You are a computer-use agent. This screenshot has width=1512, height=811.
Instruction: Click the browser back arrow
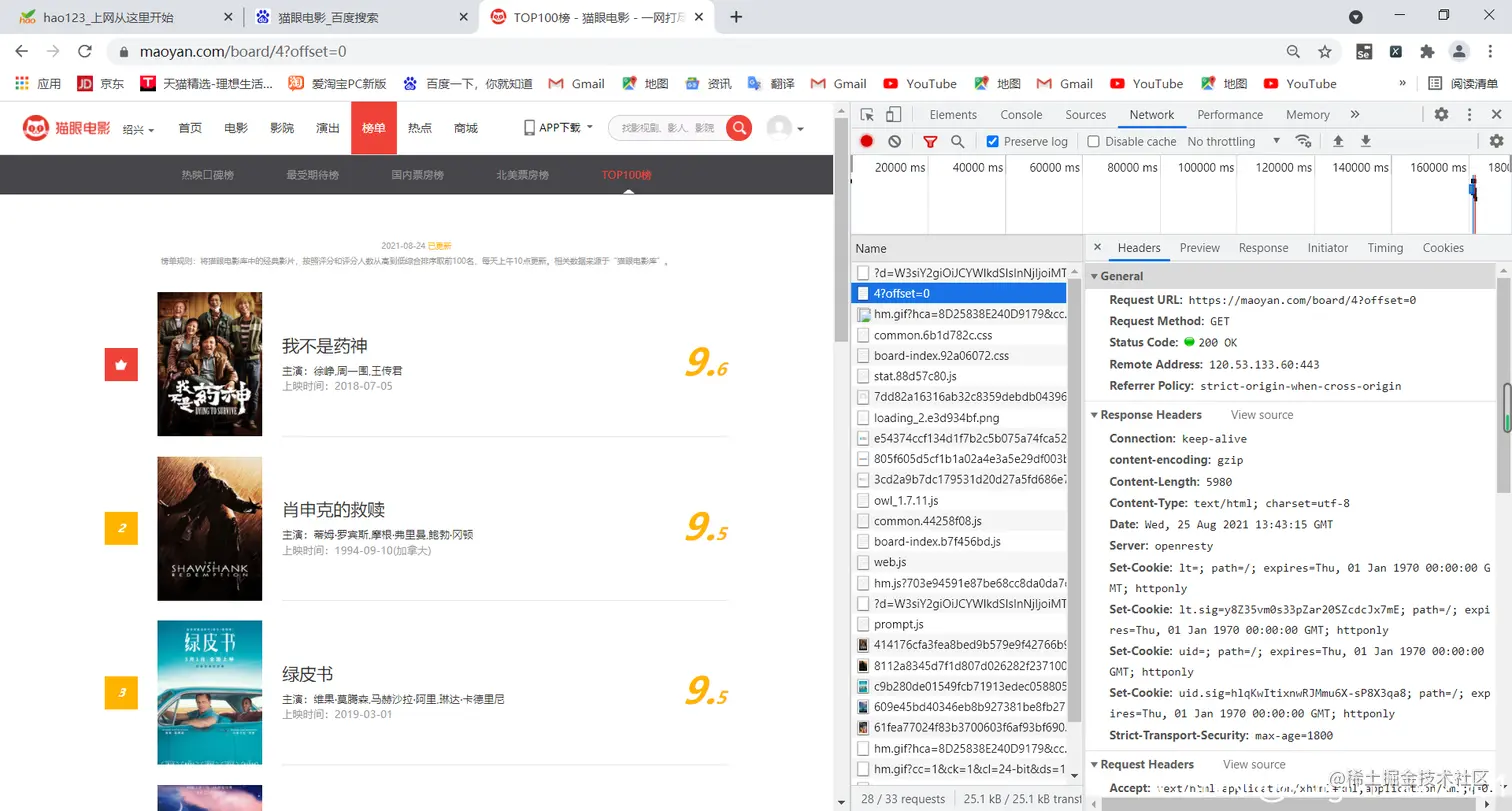(22, 51)
